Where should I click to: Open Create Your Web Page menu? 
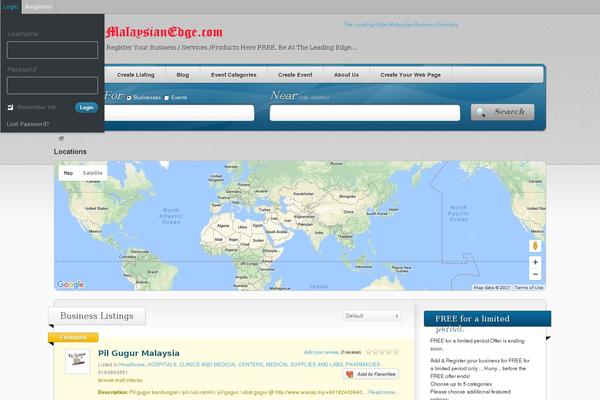[410, 75]
